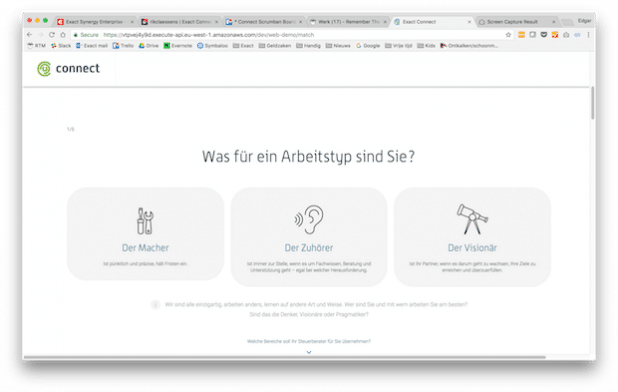Go back with the browser back arrow
Image resolution: width=618 pixels, height=392 pixels.
coord(30,35)
